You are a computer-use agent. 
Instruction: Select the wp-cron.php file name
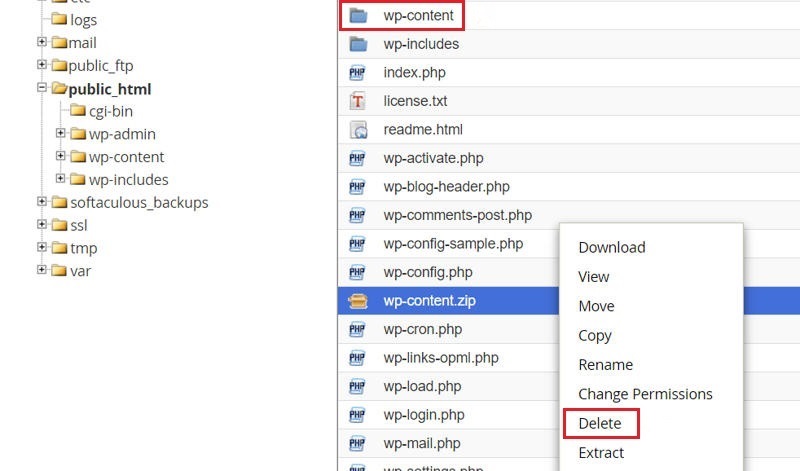coord(422,330)
